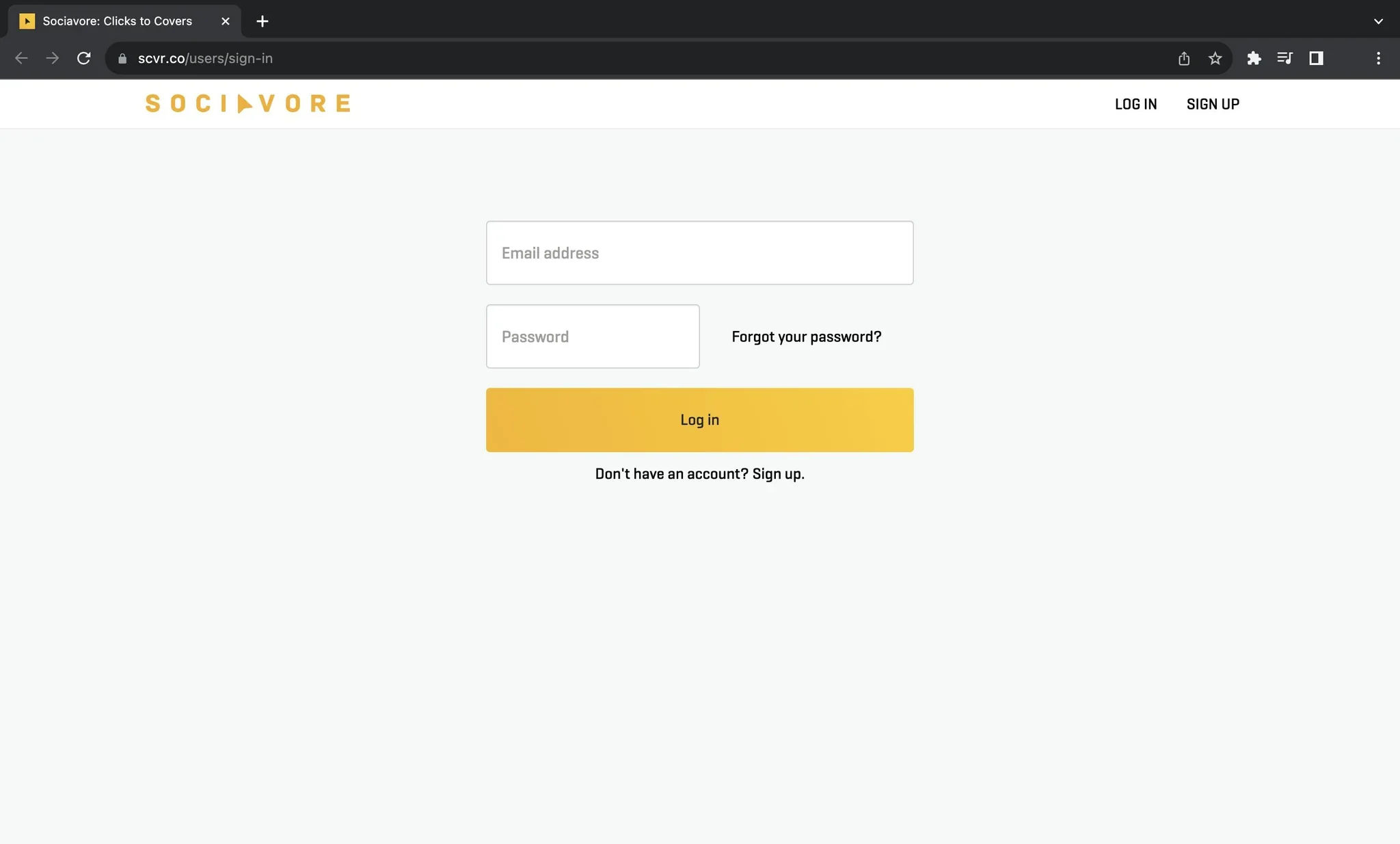Open the media controls icon
Image resolution: width=1400 pixels, height=844 pixels.
(x=1284, y=58)
